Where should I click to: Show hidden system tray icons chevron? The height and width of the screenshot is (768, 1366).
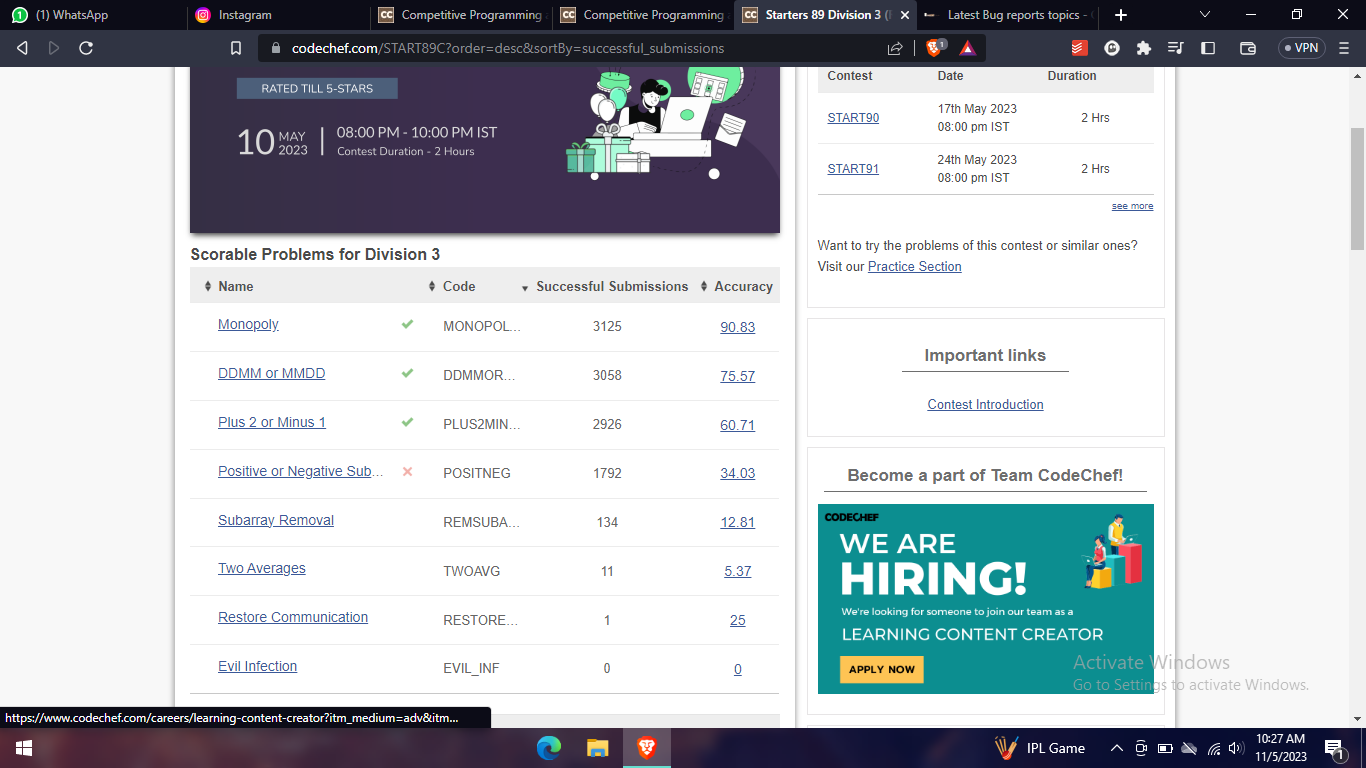[x=1117, y=748]
